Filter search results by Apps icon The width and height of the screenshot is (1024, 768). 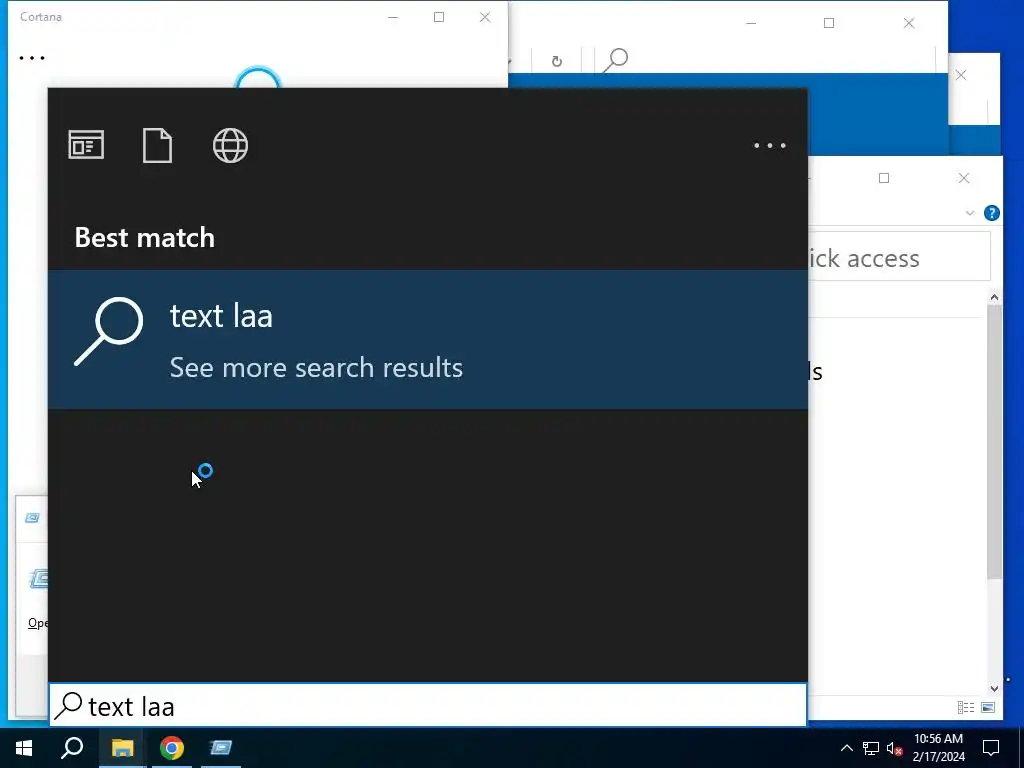click(x=86, y=145)
